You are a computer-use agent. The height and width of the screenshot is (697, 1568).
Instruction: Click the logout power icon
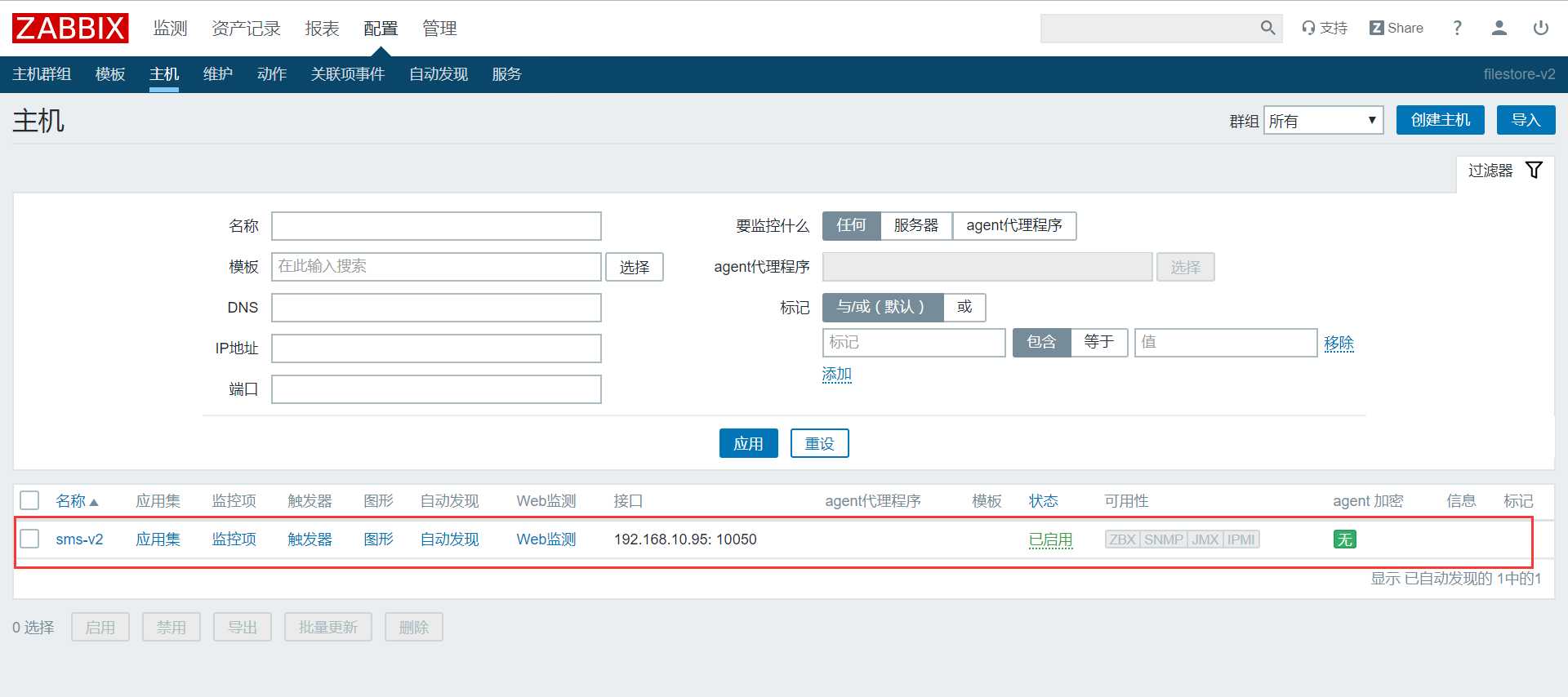[1541, 29]
